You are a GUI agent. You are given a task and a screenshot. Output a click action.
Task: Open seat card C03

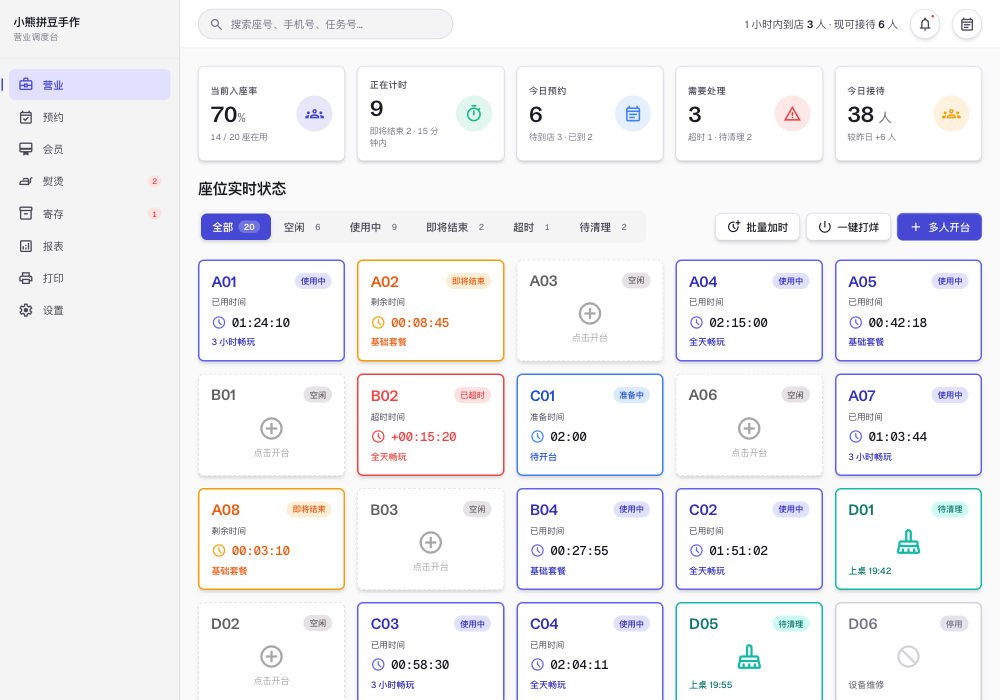(431, 652)
